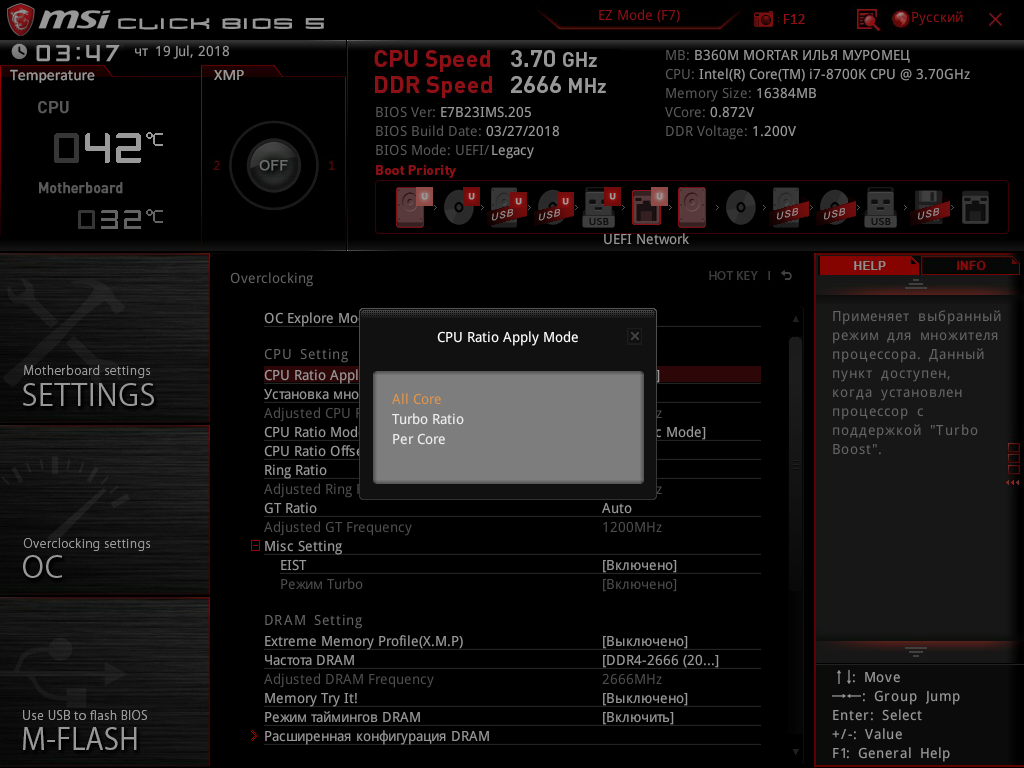The width and height of the screenshot is (1024, 768).
Task: Select the Memory Try It! row
Action: (512, 698)
